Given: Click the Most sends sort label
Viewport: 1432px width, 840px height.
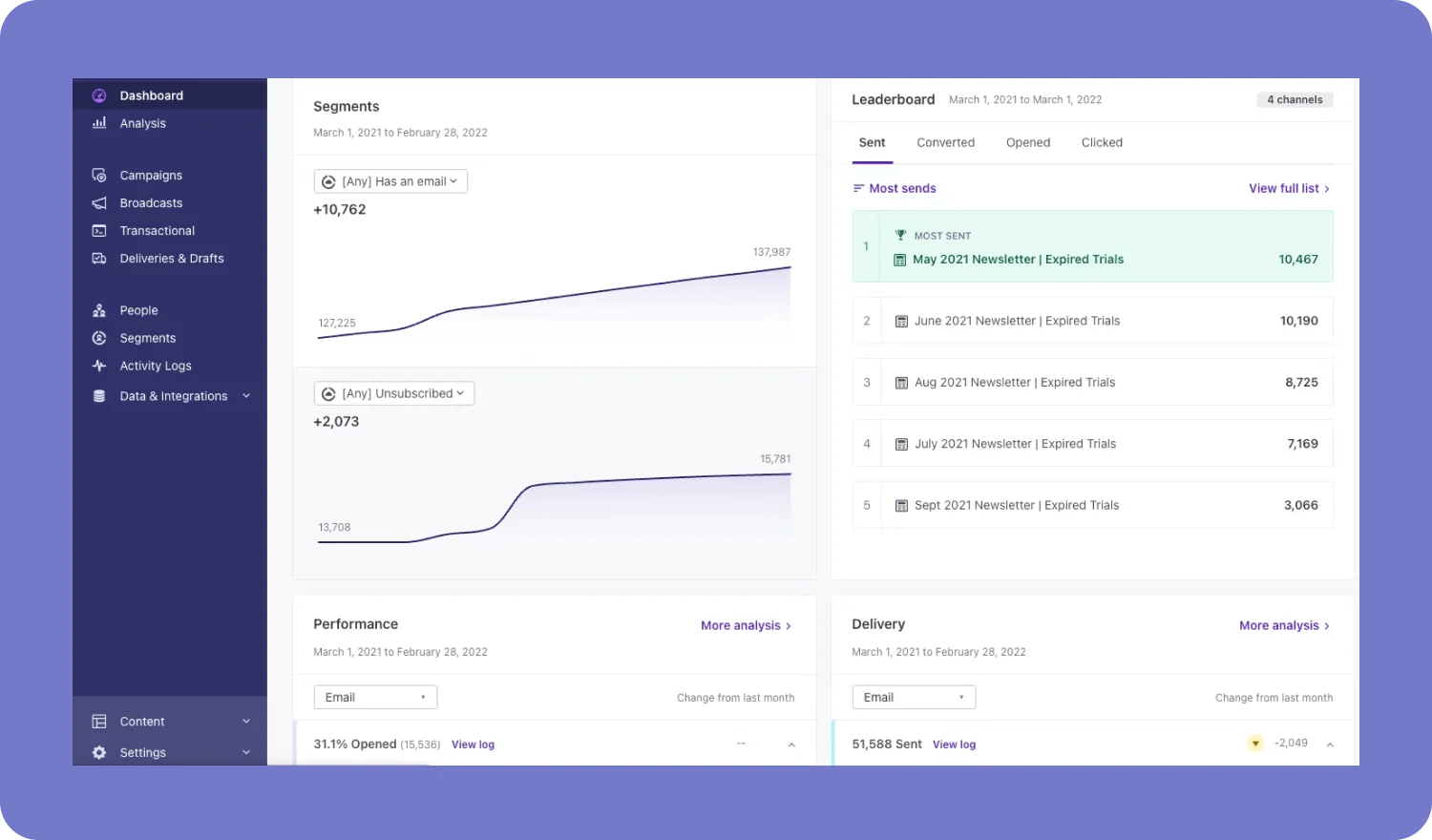Looking at the screenshot, I should pos(902,188).
